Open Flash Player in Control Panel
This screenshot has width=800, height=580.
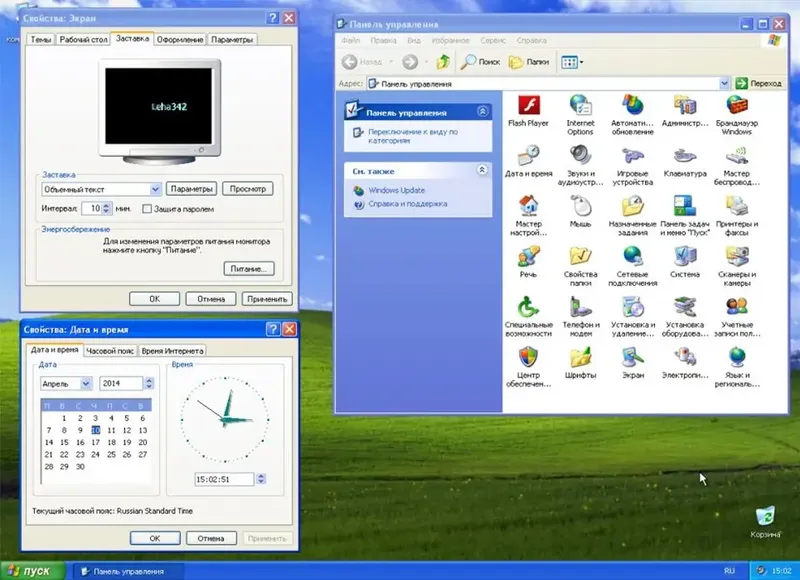(528, 109)
